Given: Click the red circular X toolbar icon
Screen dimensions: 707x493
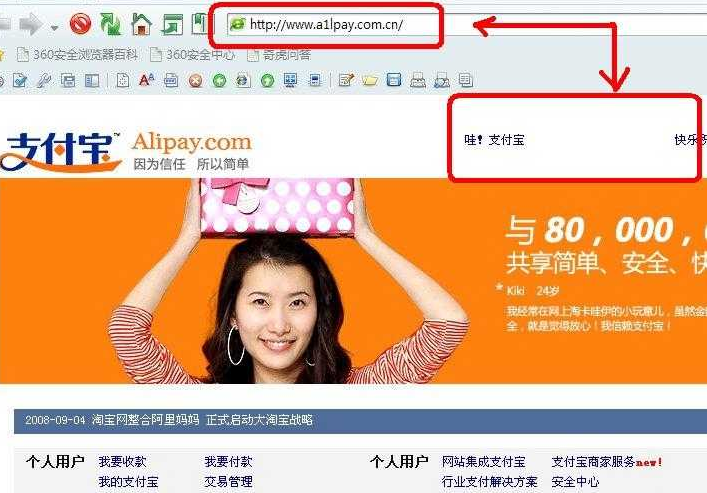Looking at the screenshot, I should coord(196,80).
